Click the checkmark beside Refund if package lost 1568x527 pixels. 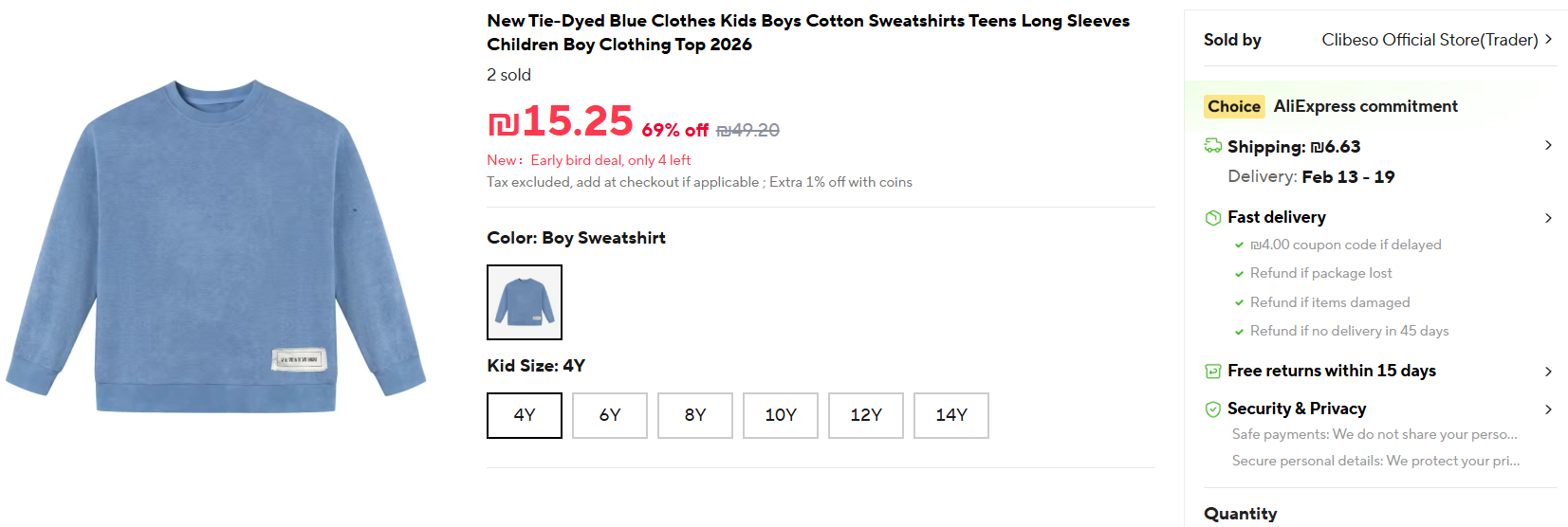point(1239,274)
